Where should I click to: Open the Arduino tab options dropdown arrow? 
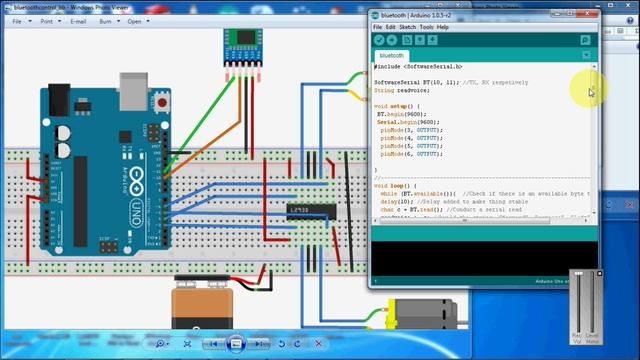point(586,55)
